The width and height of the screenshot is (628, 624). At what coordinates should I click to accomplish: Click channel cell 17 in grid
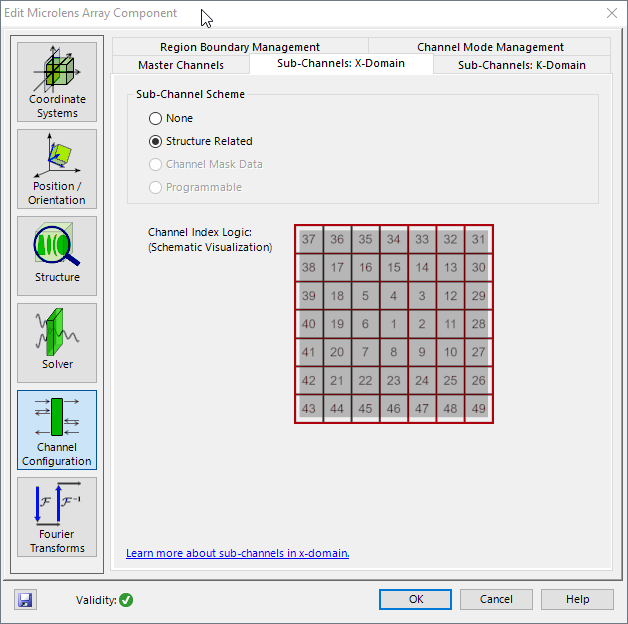[337, 268]
